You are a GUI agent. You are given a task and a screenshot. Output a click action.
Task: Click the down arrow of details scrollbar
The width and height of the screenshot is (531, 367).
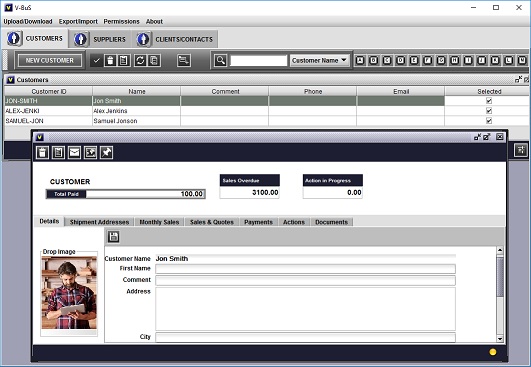500,339
